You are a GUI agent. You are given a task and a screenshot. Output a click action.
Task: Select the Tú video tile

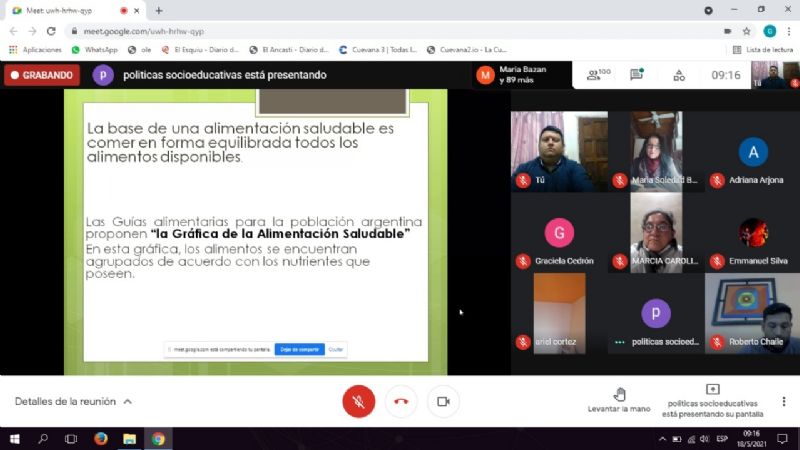coord(559,152)
